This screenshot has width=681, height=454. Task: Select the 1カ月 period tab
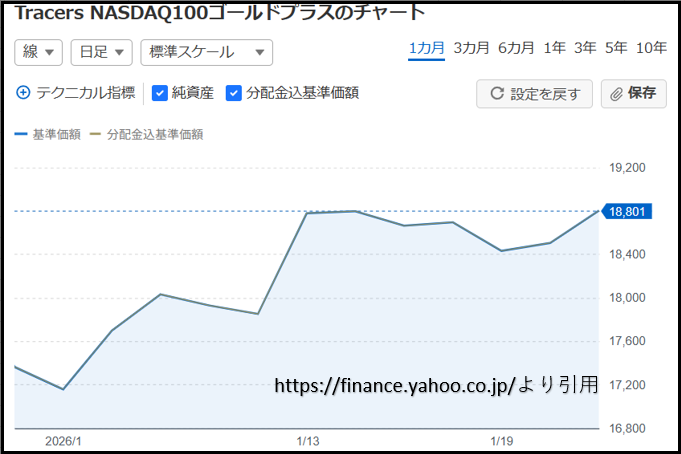[426, 48]
